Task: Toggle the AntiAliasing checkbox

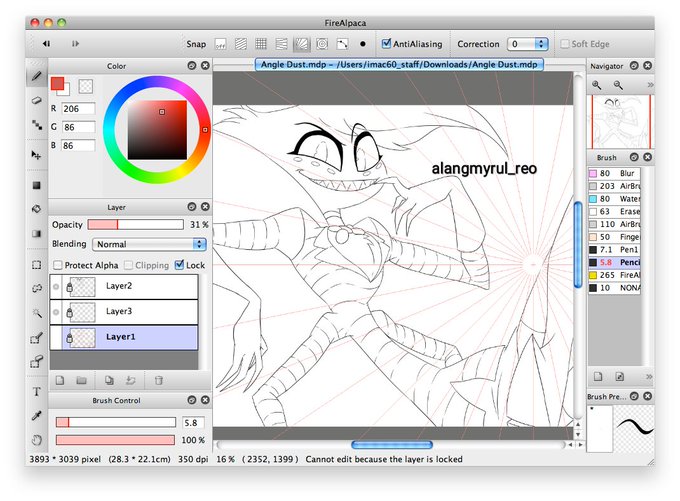Action: click(x=386, y=43)
